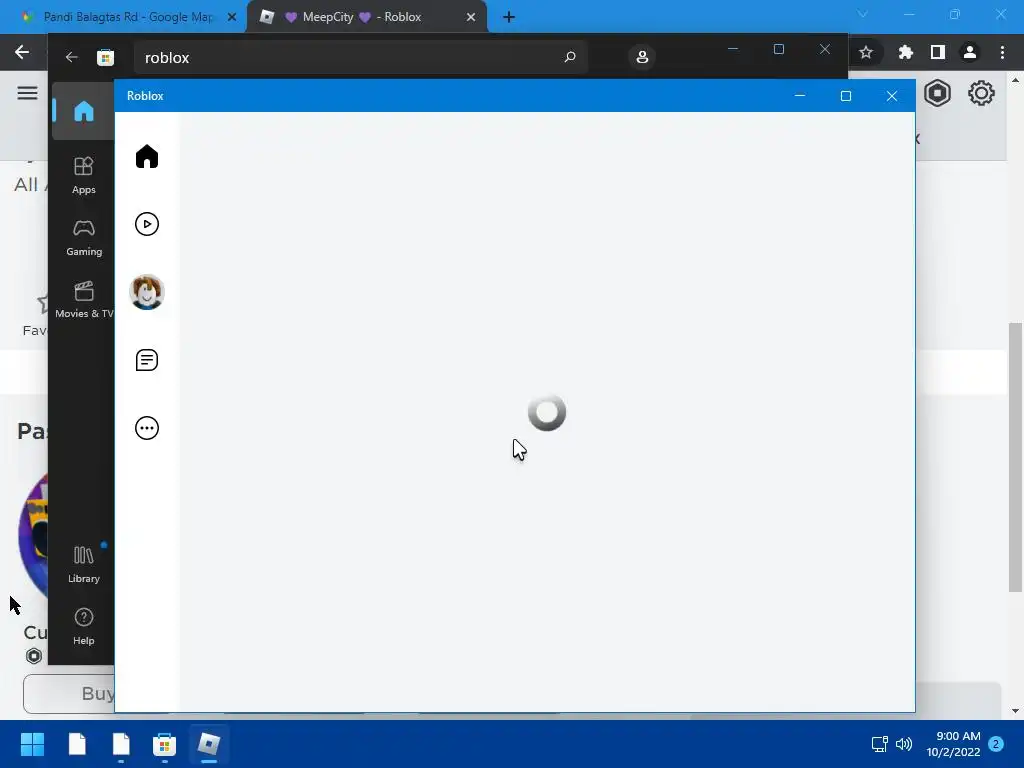Image resolution: width=1024 pixels, height=768 pixels.
Task: Open the settings gear on Roblox web page
Action: pos(981,93)
